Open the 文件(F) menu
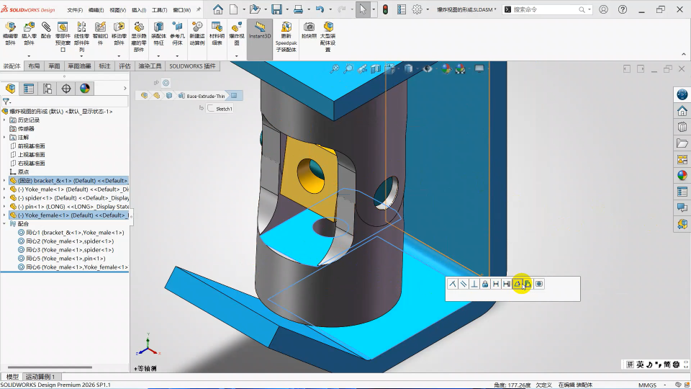Viewport: 691px width, 389px height. point(75,10)
